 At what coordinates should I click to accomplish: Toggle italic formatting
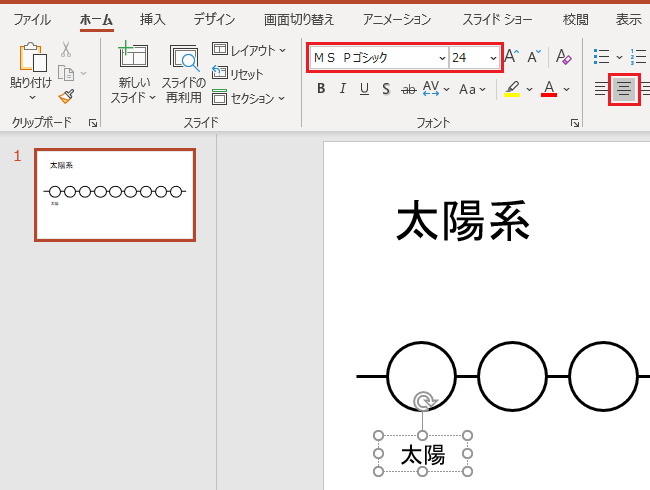pos(342,88)
